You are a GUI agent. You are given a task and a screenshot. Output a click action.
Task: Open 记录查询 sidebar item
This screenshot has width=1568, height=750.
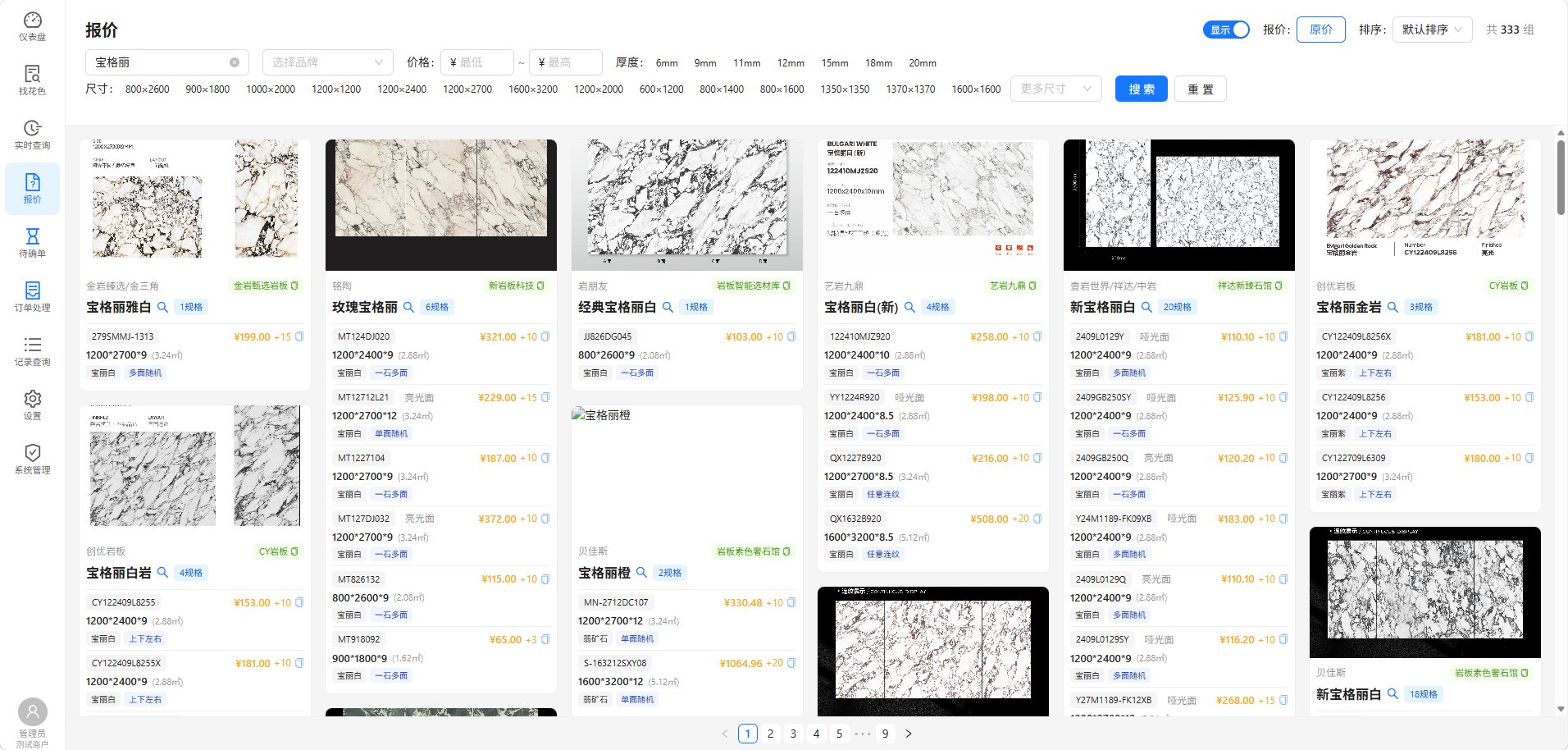[x=32, y=351]
